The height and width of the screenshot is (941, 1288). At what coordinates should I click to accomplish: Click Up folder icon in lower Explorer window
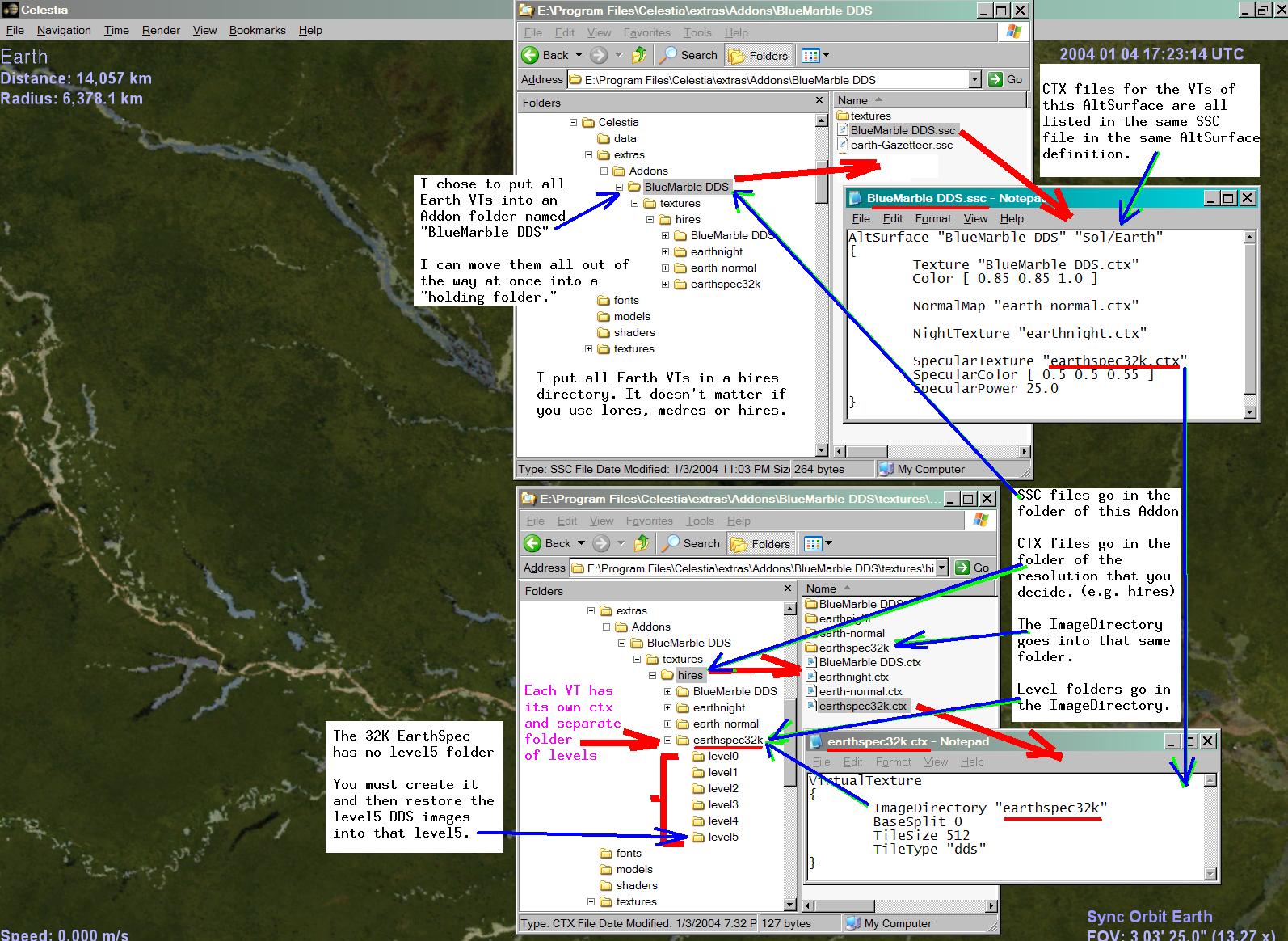click(x=642, y=543)
